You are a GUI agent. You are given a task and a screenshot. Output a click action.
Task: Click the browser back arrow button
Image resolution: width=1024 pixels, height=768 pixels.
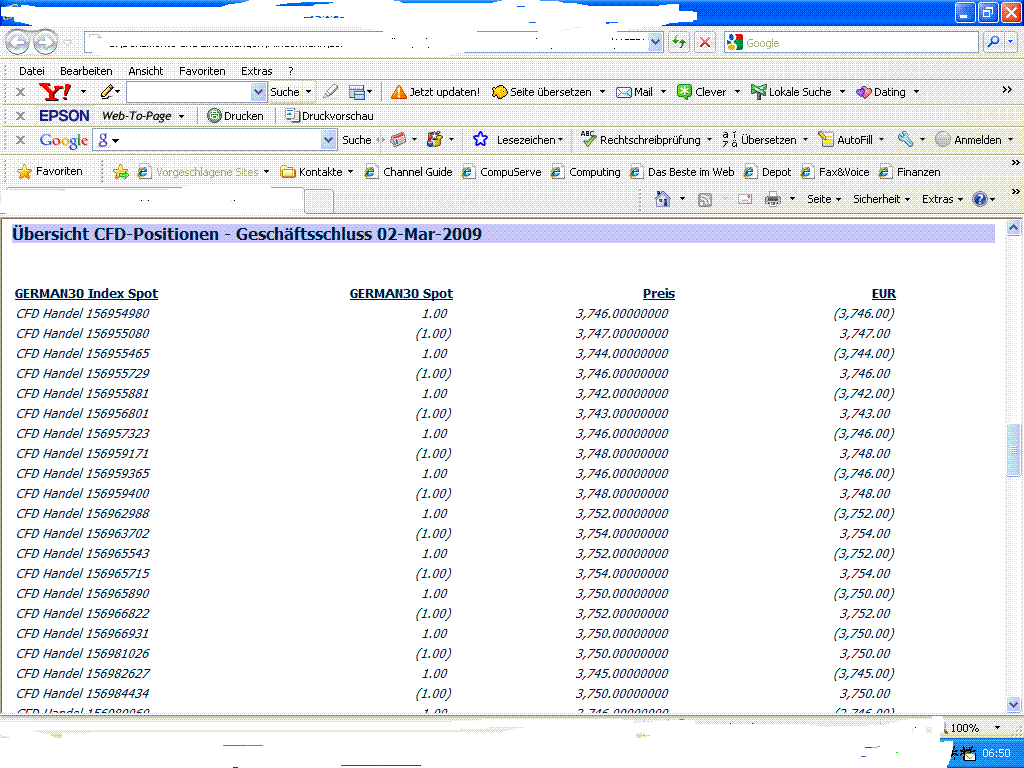tap(18, 42)
